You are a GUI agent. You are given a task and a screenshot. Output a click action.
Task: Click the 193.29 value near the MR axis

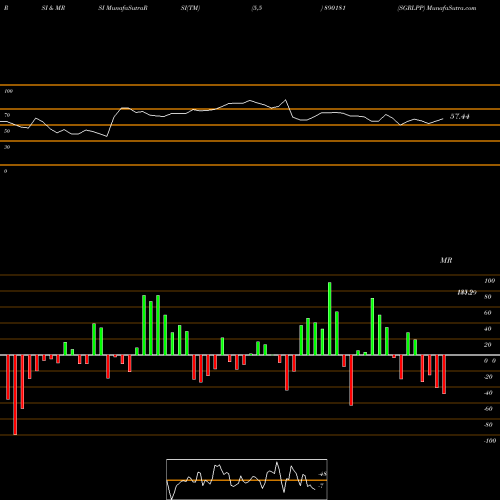(467, 293)
